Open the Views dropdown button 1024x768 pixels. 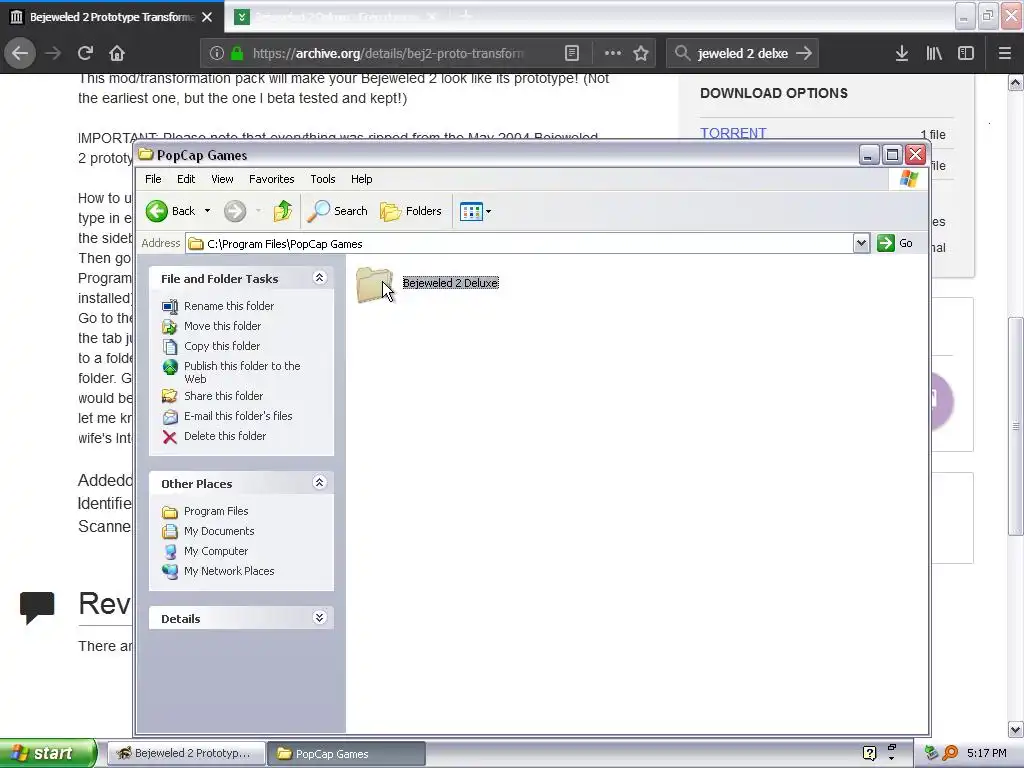(475, 211)
